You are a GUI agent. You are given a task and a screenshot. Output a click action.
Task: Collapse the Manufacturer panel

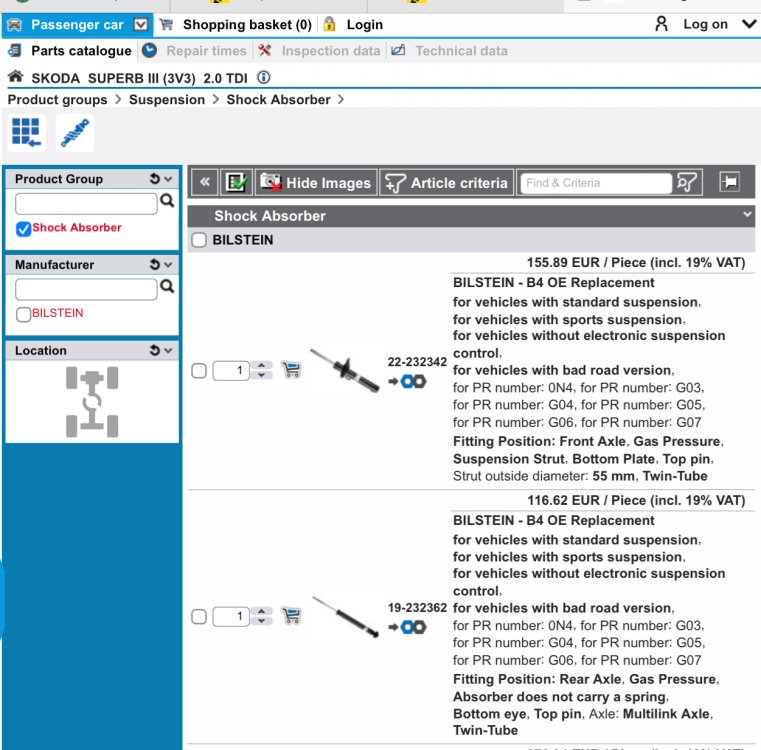(168, 265)
